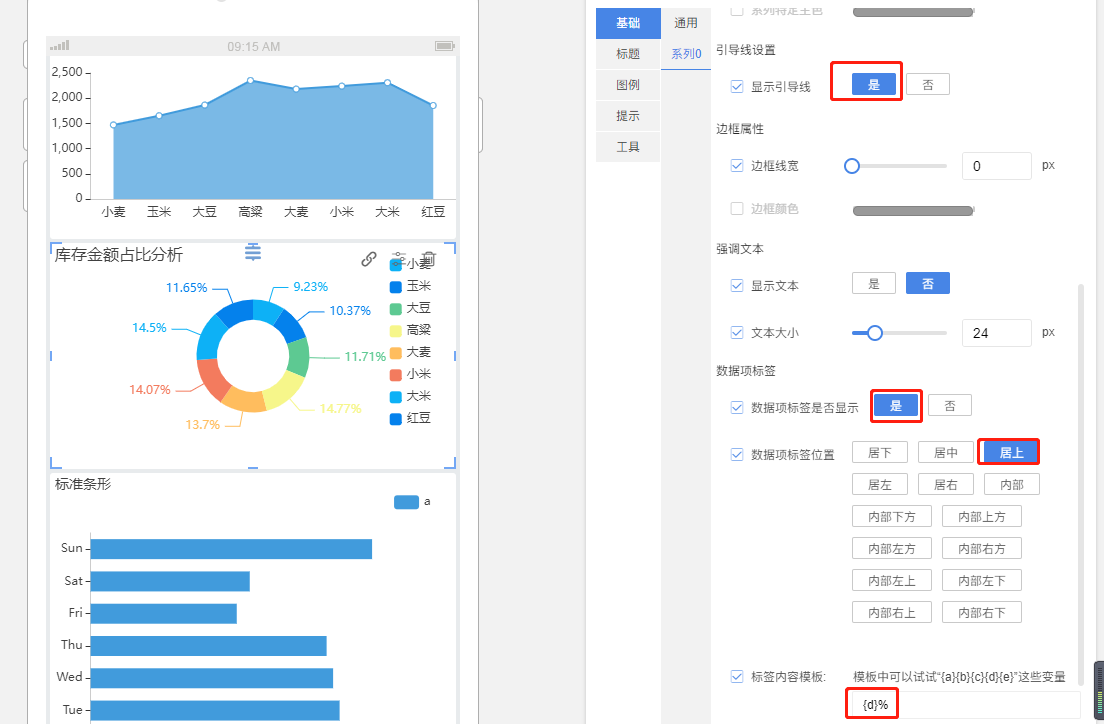Set label position to 居左
The image size is (1104, 724).
(x=879, y=485)
